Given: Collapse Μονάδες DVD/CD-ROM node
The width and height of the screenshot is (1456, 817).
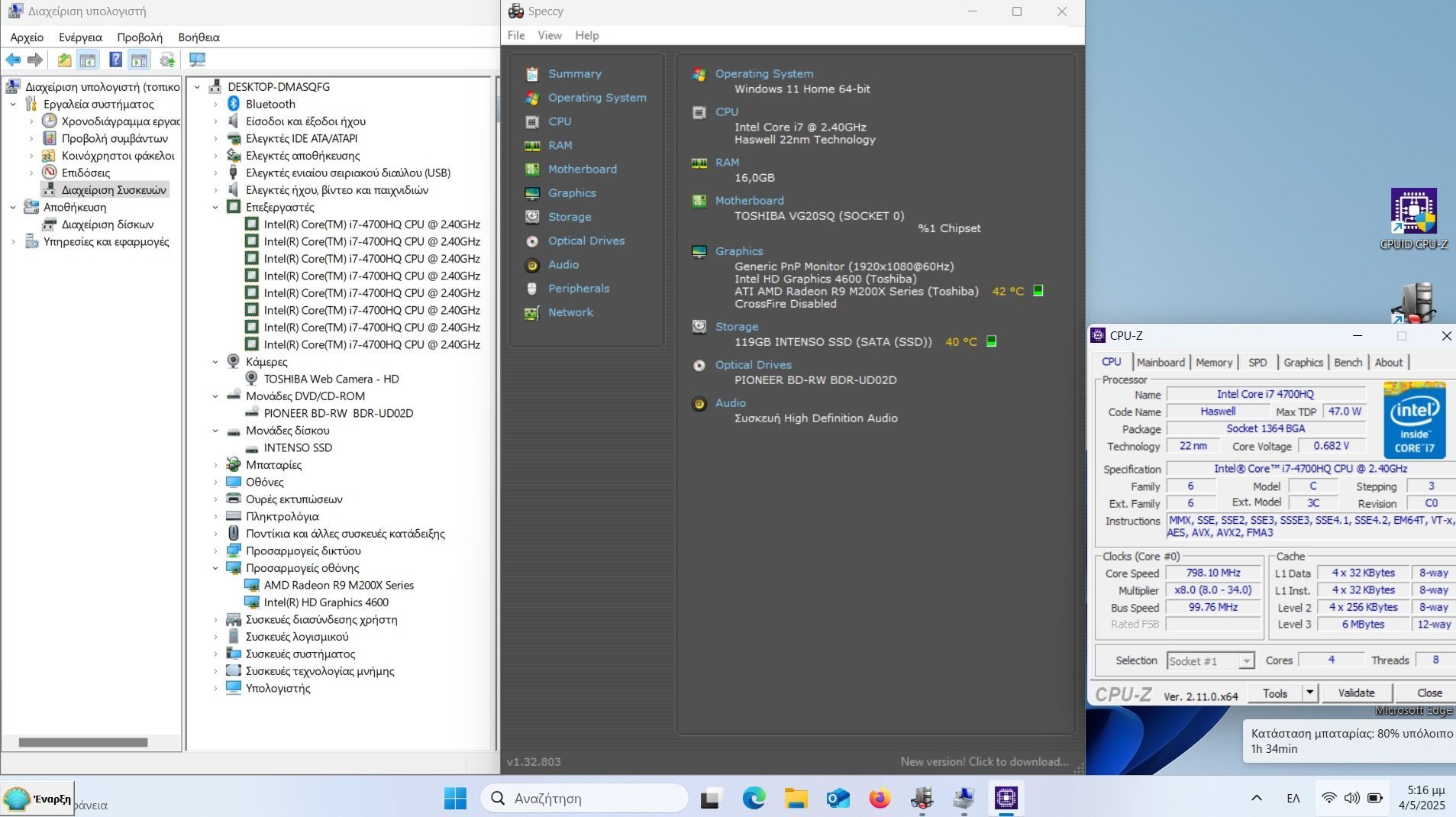Looking at the screenshot, I should 215,396.
